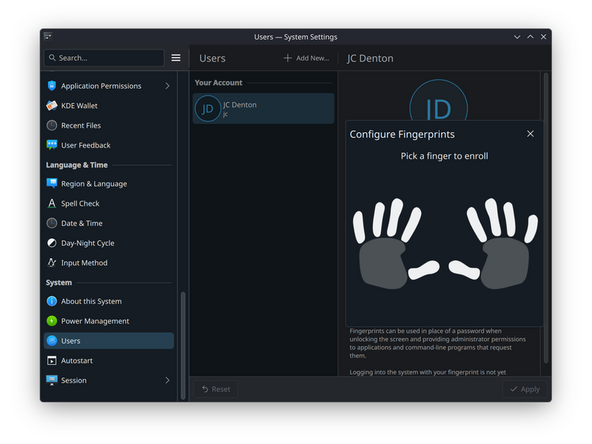Open Date & Time settings
Screen dimensions: 592x444
tap(109, 223)
